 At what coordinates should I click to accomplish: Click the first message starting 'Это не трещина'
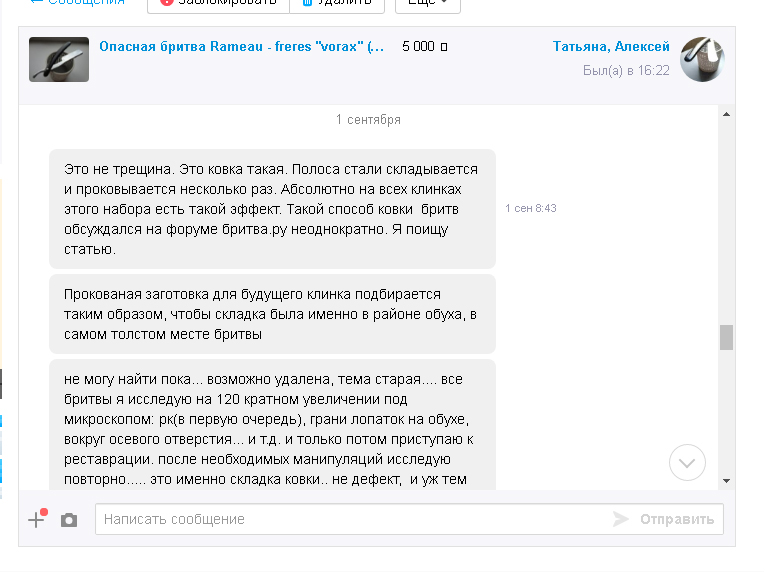point(272,209)
